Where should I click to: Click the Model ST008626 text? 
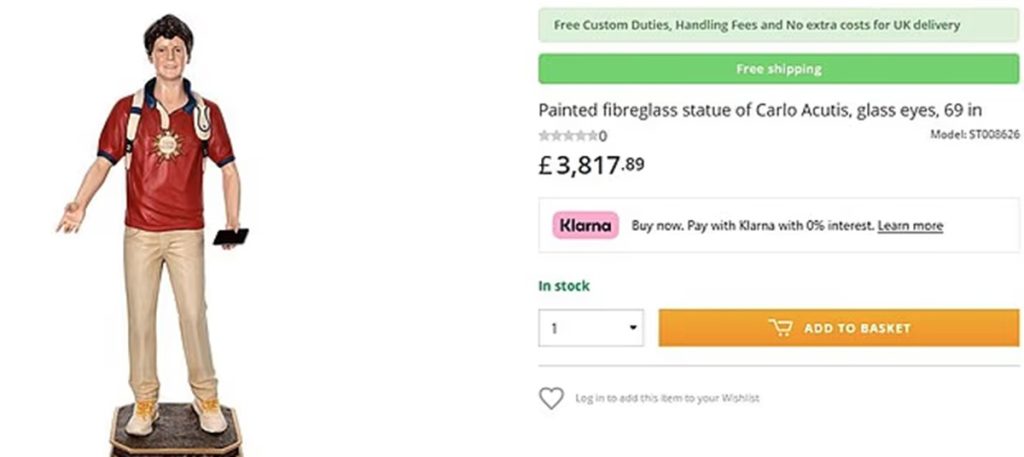[x=974, y=134]
